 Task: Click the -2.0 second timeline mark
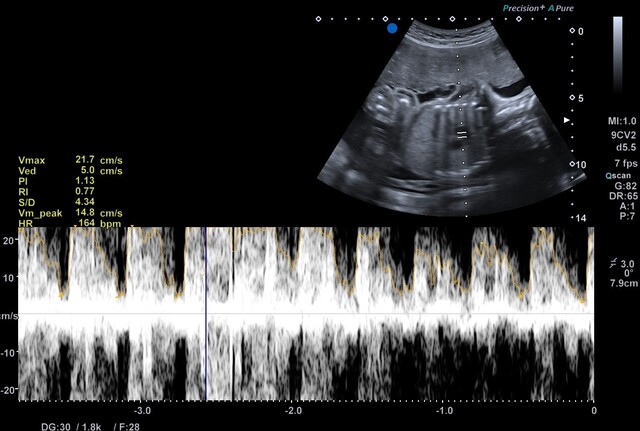tap(293, 411)
